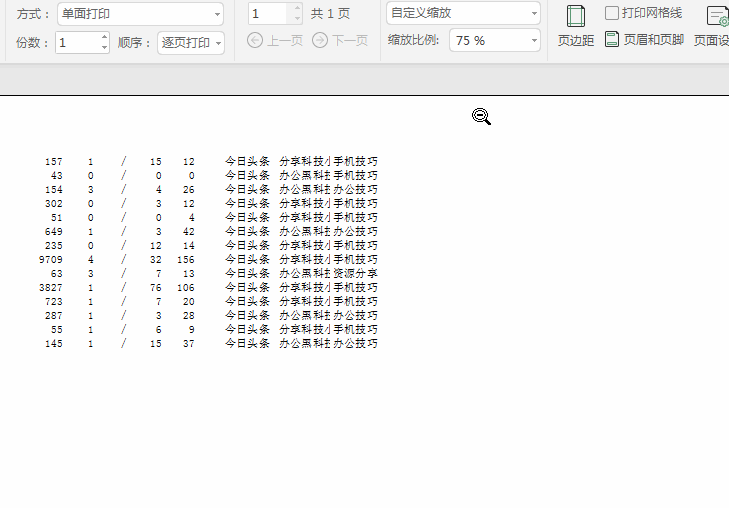Viewport: 729px width, 508px height.
Task: Decrease the 份数 copies count
Action: 104,47
